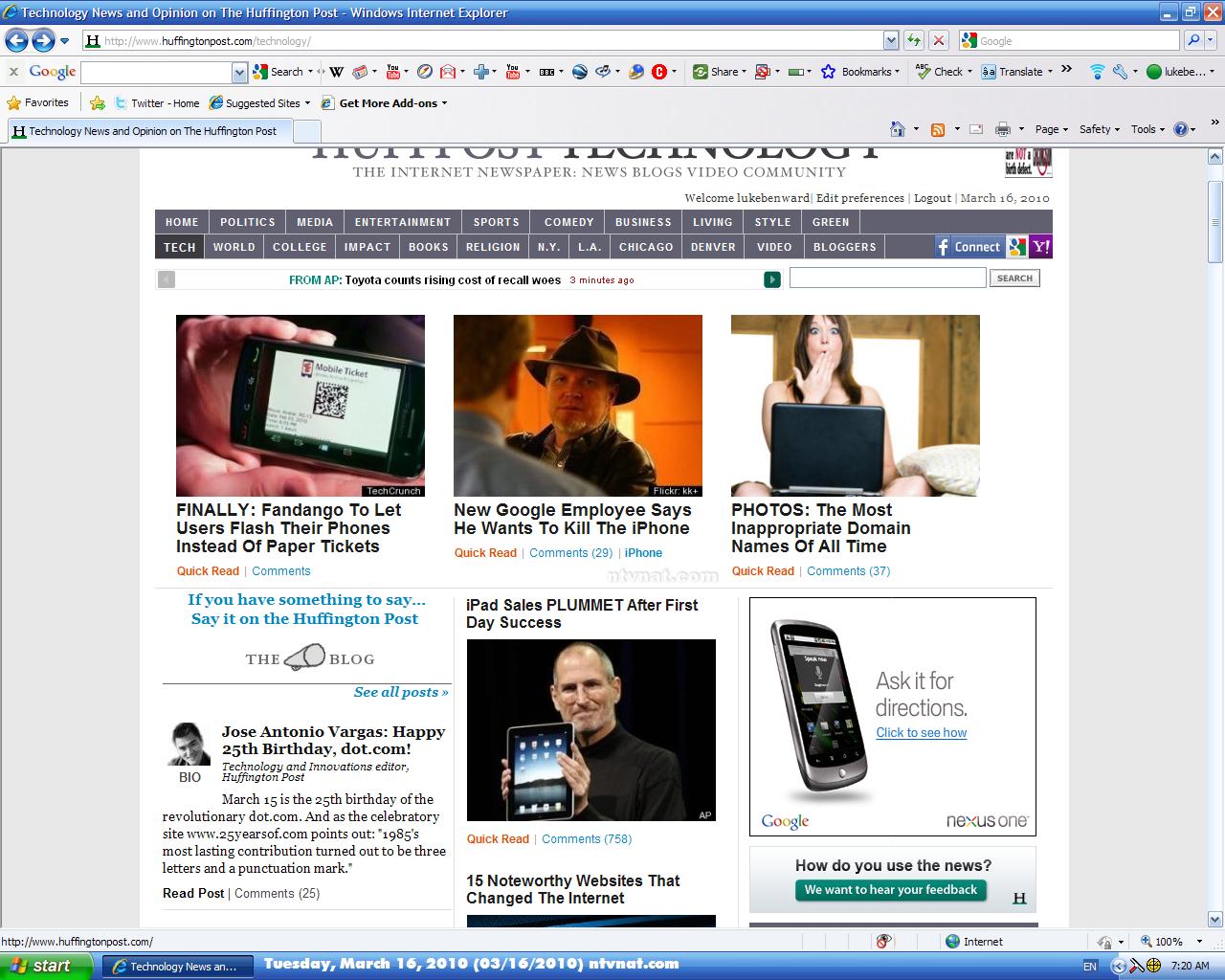The height and width of the screenshot is (980, 1225).
Task: Open the Safety menu dropdown
Action: (x=1100, y=129)
